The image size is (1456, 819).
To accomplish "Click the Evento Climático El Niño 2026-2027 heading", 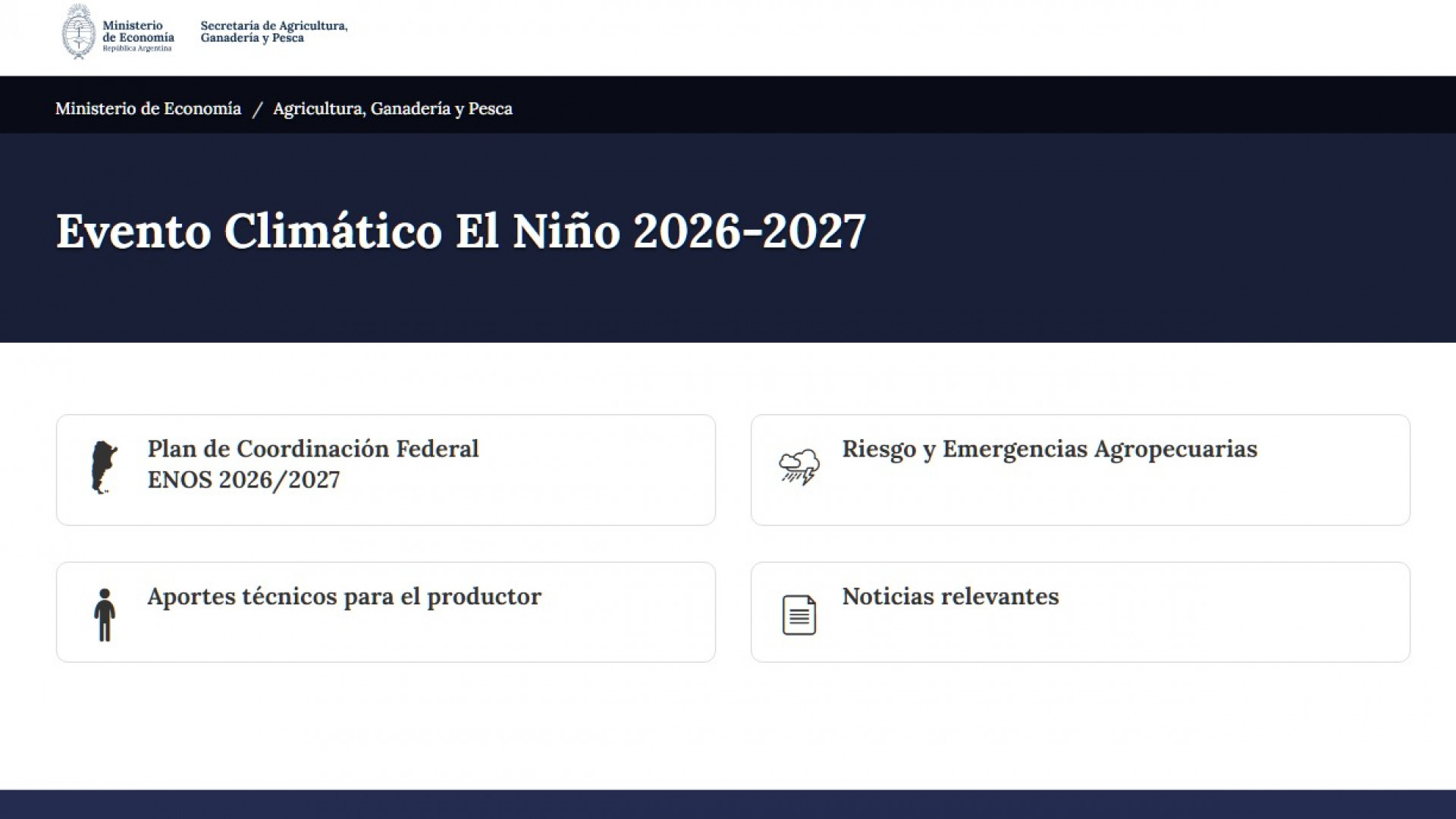I will (461, 231).
